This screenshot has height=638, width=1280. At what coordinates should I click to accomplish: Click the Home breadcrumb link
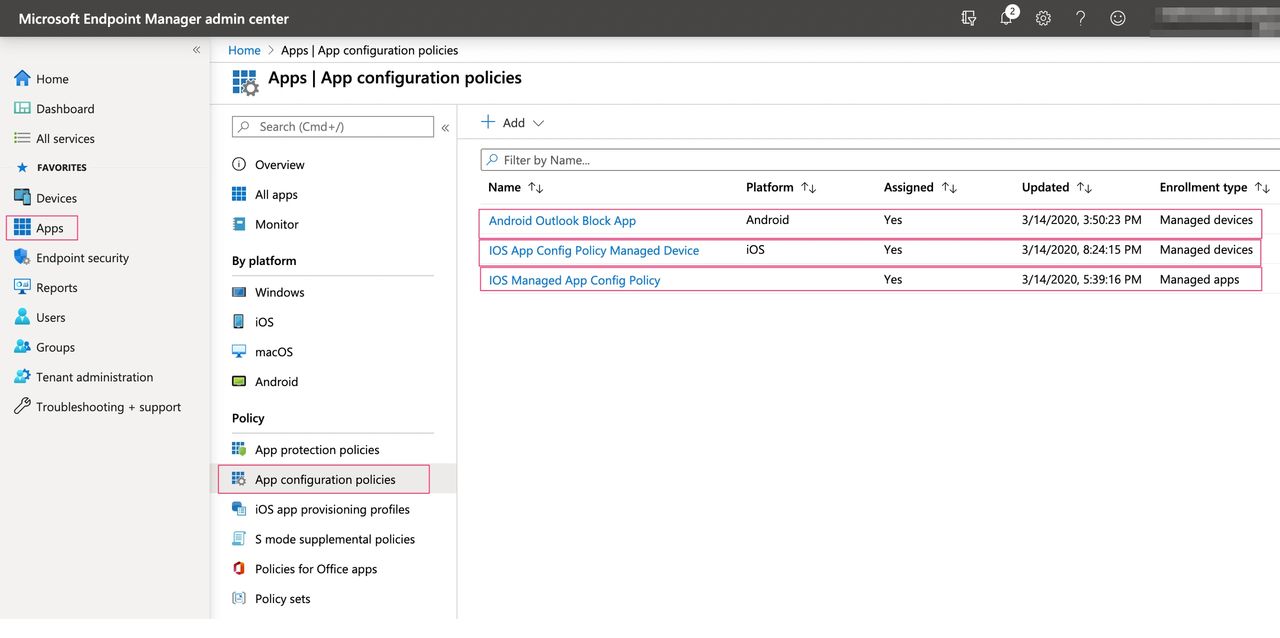click(x=244, y=50)
